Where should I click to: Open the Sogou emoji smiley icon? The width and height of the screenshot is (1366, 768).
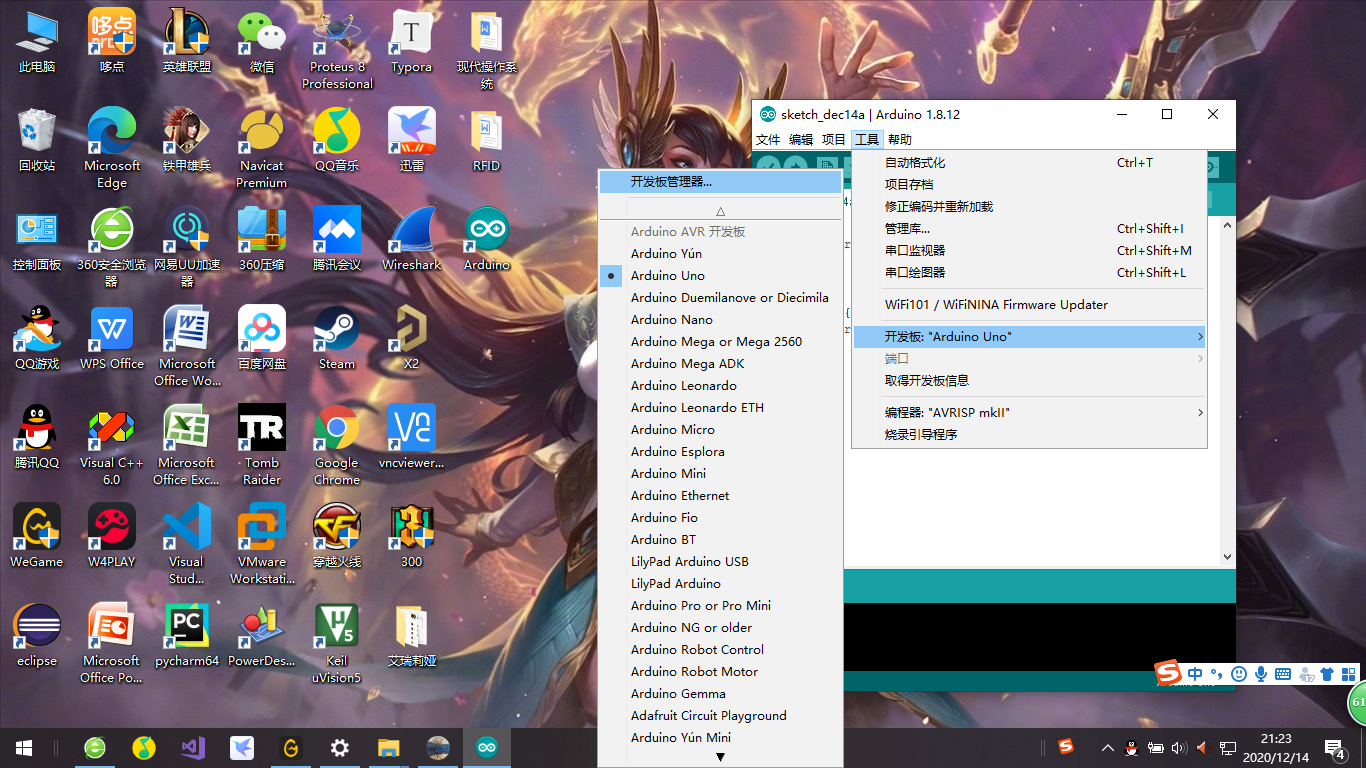[x=1239, y=674]
